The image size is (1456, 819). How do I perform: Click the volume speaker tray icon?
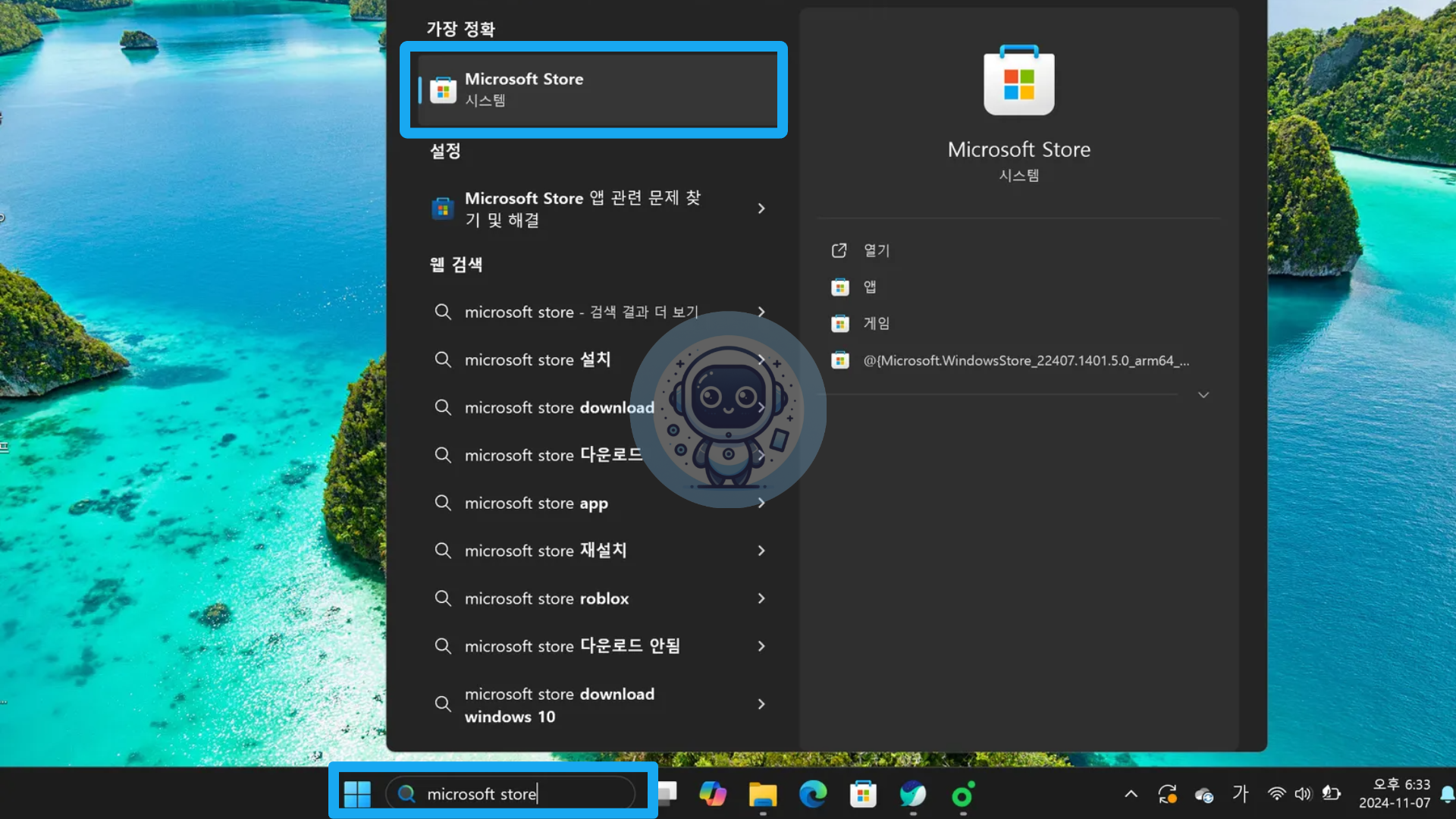[1303, 794]
